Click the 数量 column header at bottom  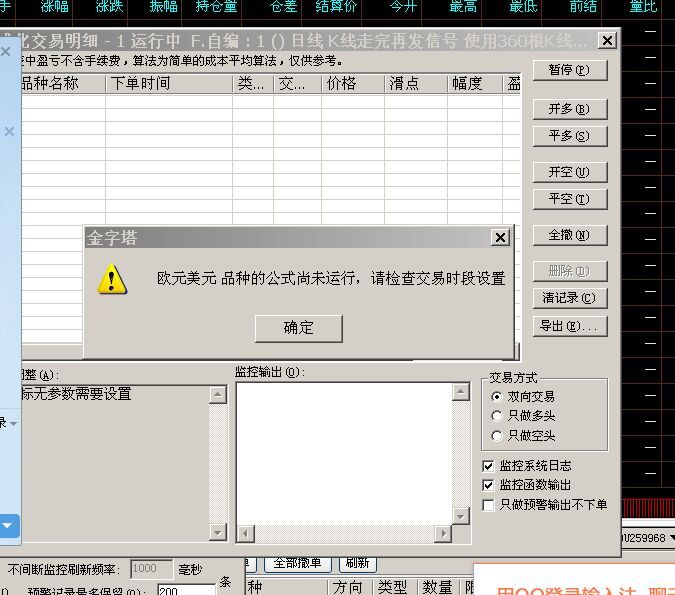coord(437,588)
